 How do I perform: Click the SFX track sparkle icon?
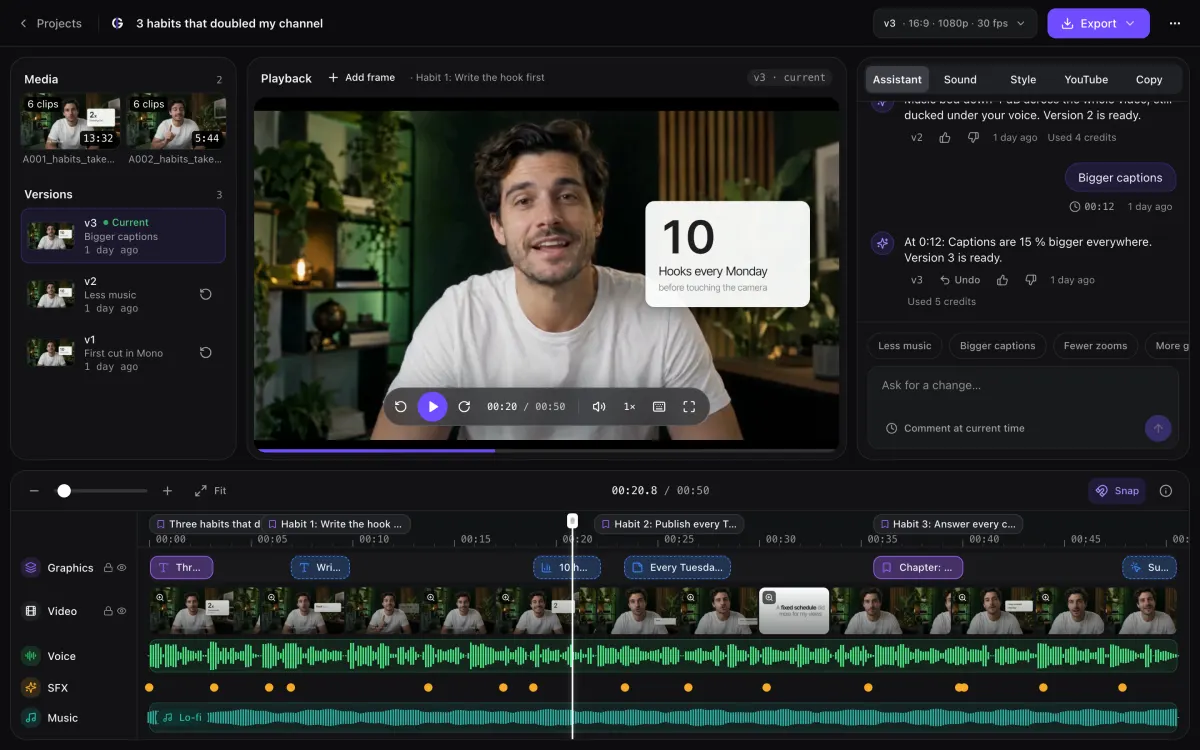pos(31,688)
